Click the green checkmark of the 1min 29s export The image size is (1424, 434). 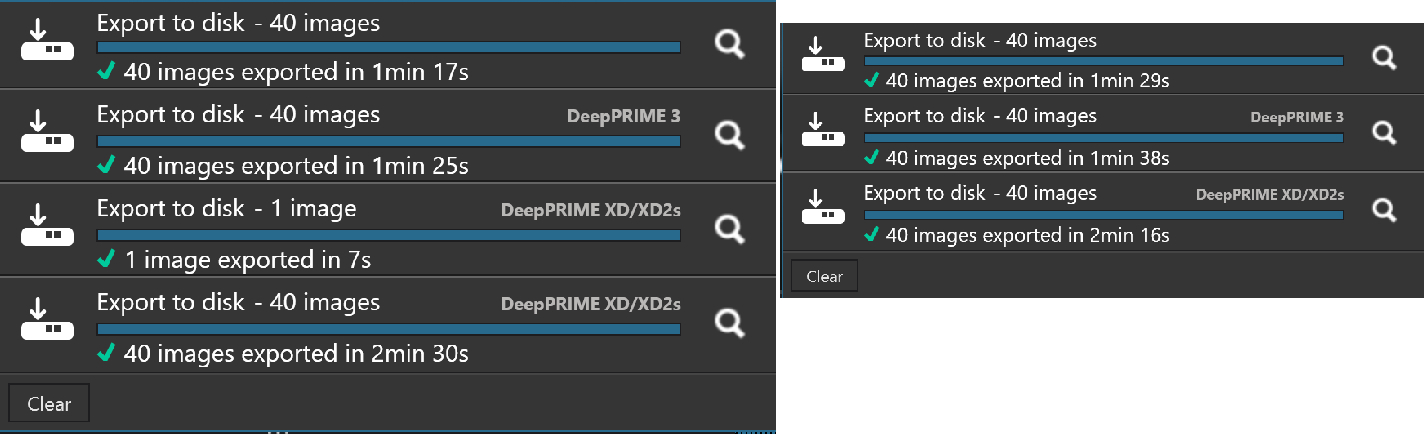(x=872, y=80)
